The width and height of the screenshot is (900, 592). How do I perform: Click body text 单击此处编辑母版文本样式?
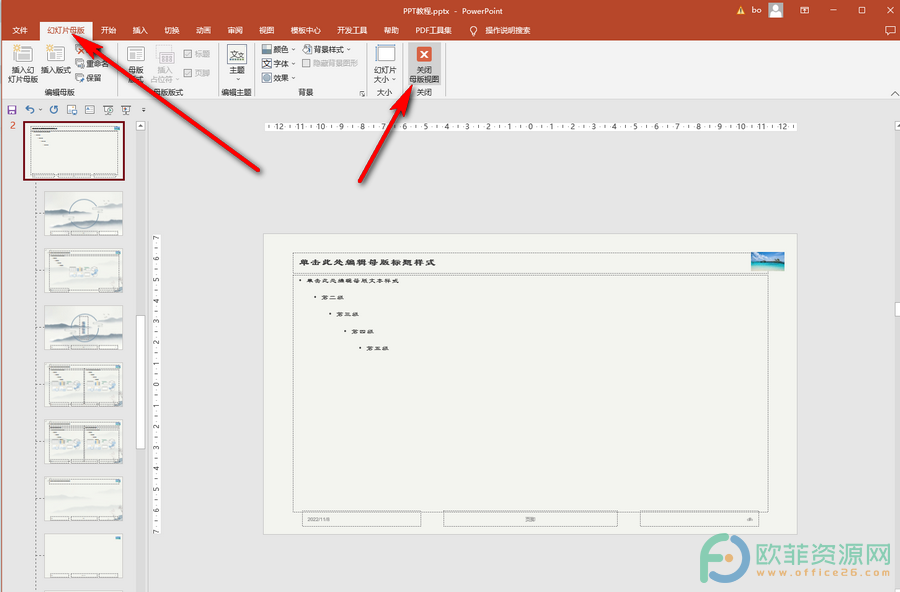coord(352,281)
